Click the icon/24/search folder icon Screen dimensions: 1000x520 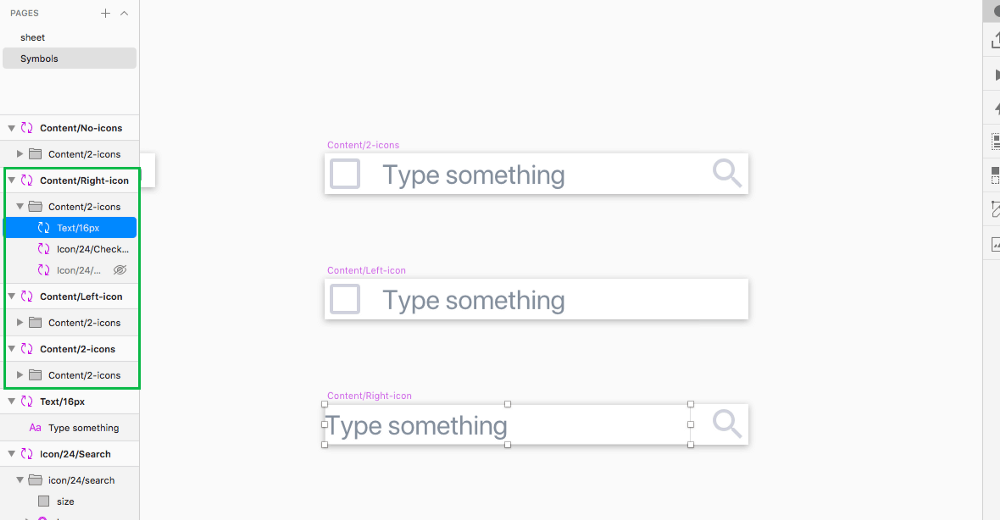click(36, 480)
